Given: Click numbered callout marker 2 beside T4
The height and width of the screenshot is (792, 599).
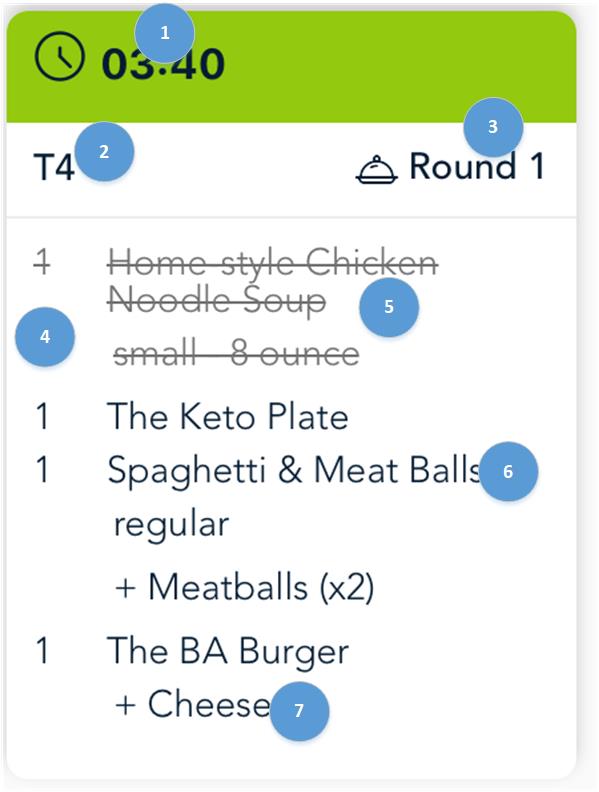Looking at the screenshot, I should tap(104, 152).
